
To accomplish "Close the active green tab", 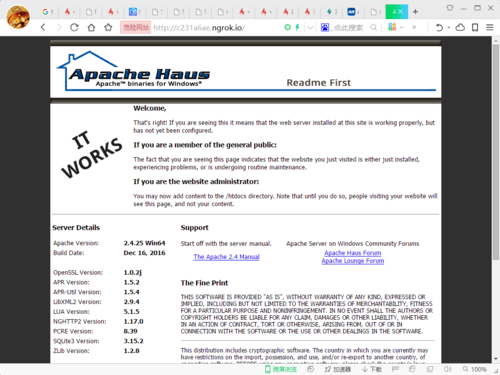I will click(x=401, y=12).
